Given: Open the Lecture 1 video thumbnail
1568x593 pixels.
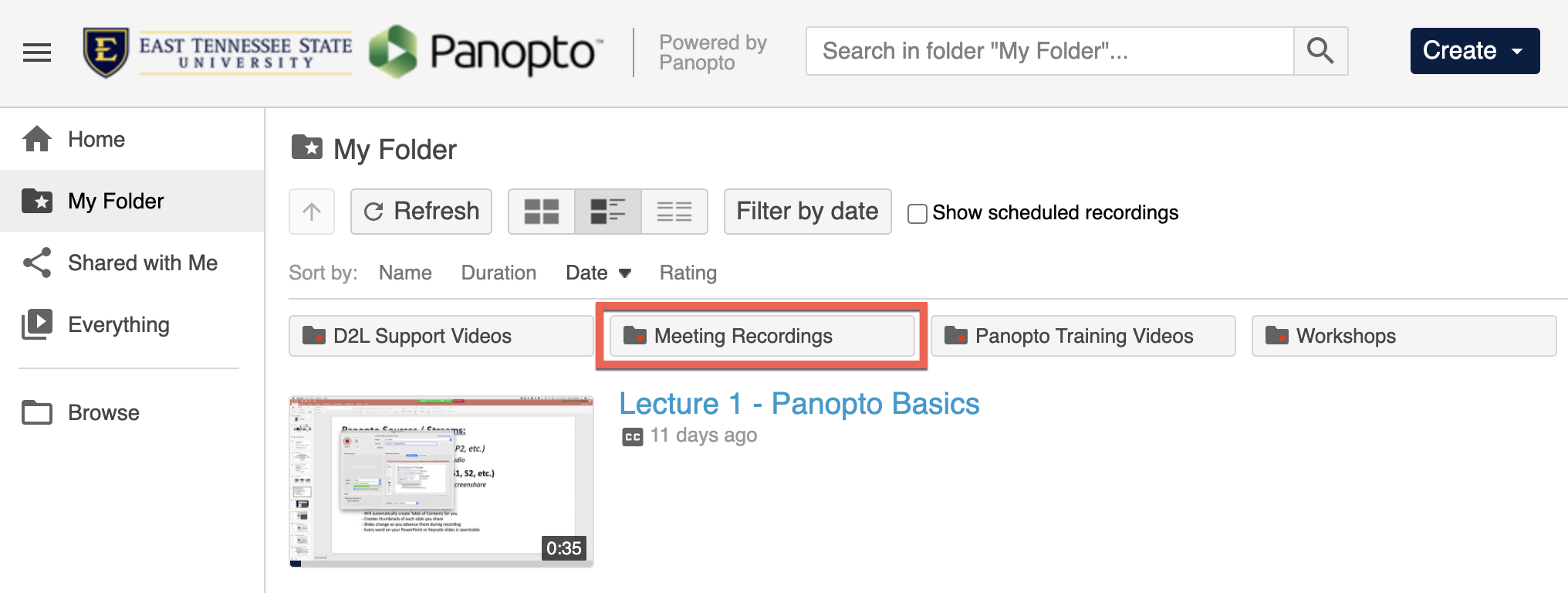Looking at the screenshot, I should [x=441, y=482].
